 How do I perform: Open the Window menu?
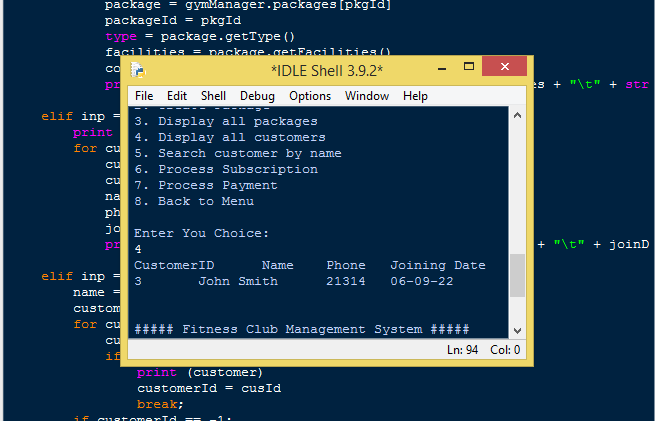point(367,96)
